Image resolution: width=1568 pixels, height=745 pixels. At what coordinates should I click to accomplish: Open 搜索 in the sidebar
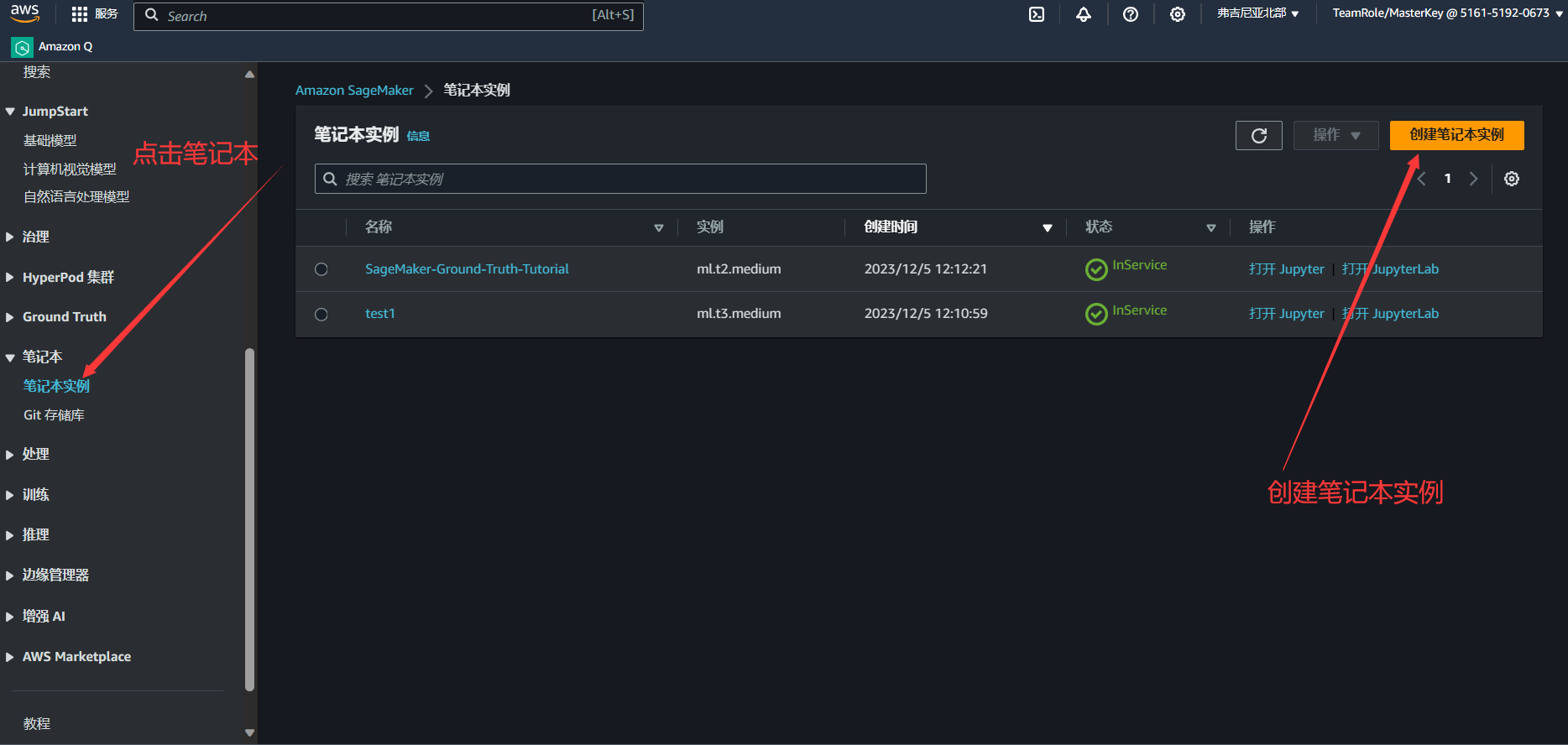[x=37, y=72]
